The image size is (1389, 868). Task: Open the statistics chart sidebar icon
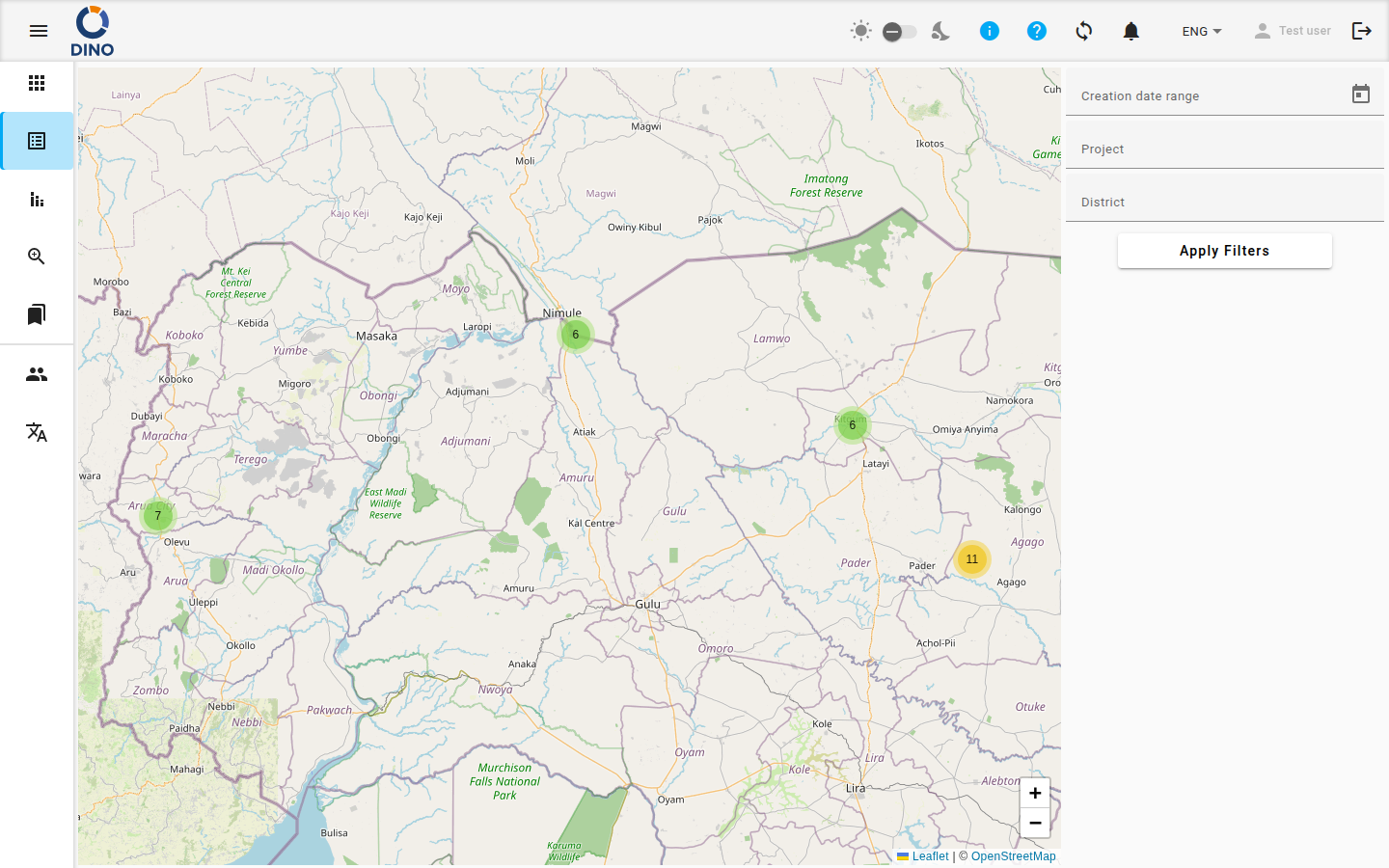pos(37,199)
